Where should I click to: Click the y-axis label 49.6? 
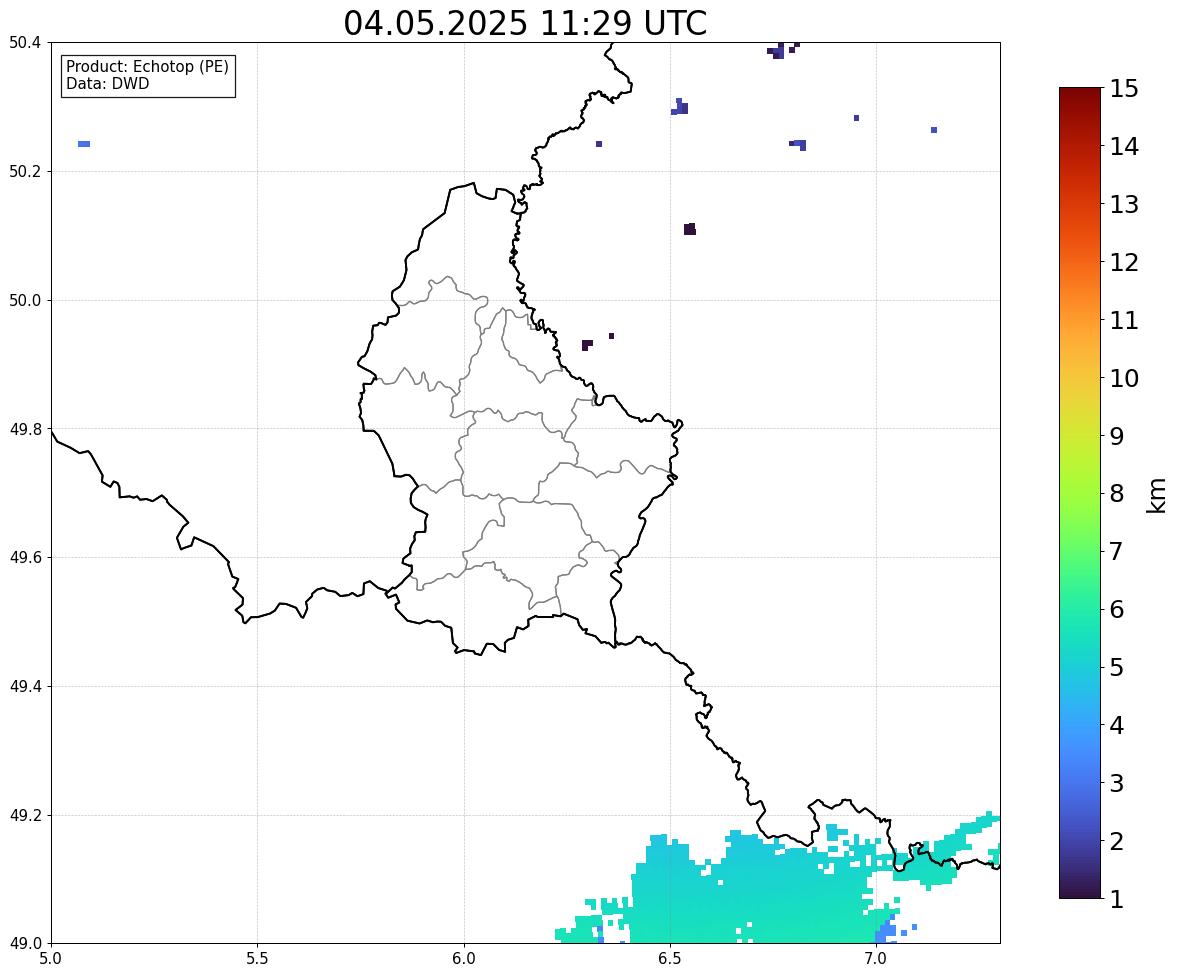click(x=25, y=557)
